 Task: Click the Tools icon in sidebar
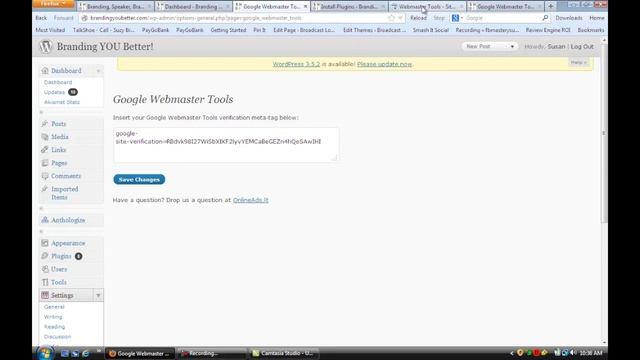point(45,282)
